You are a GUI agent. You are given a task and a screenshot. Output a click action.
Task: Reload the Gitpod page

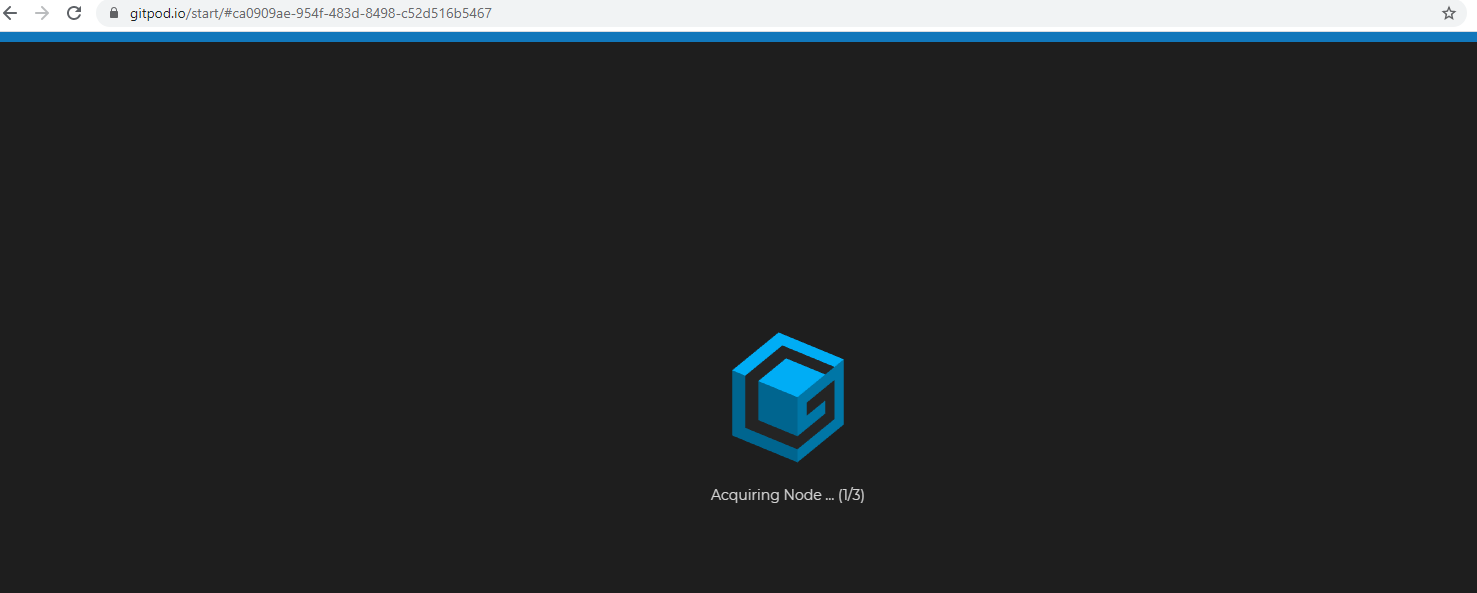point(74,13)
